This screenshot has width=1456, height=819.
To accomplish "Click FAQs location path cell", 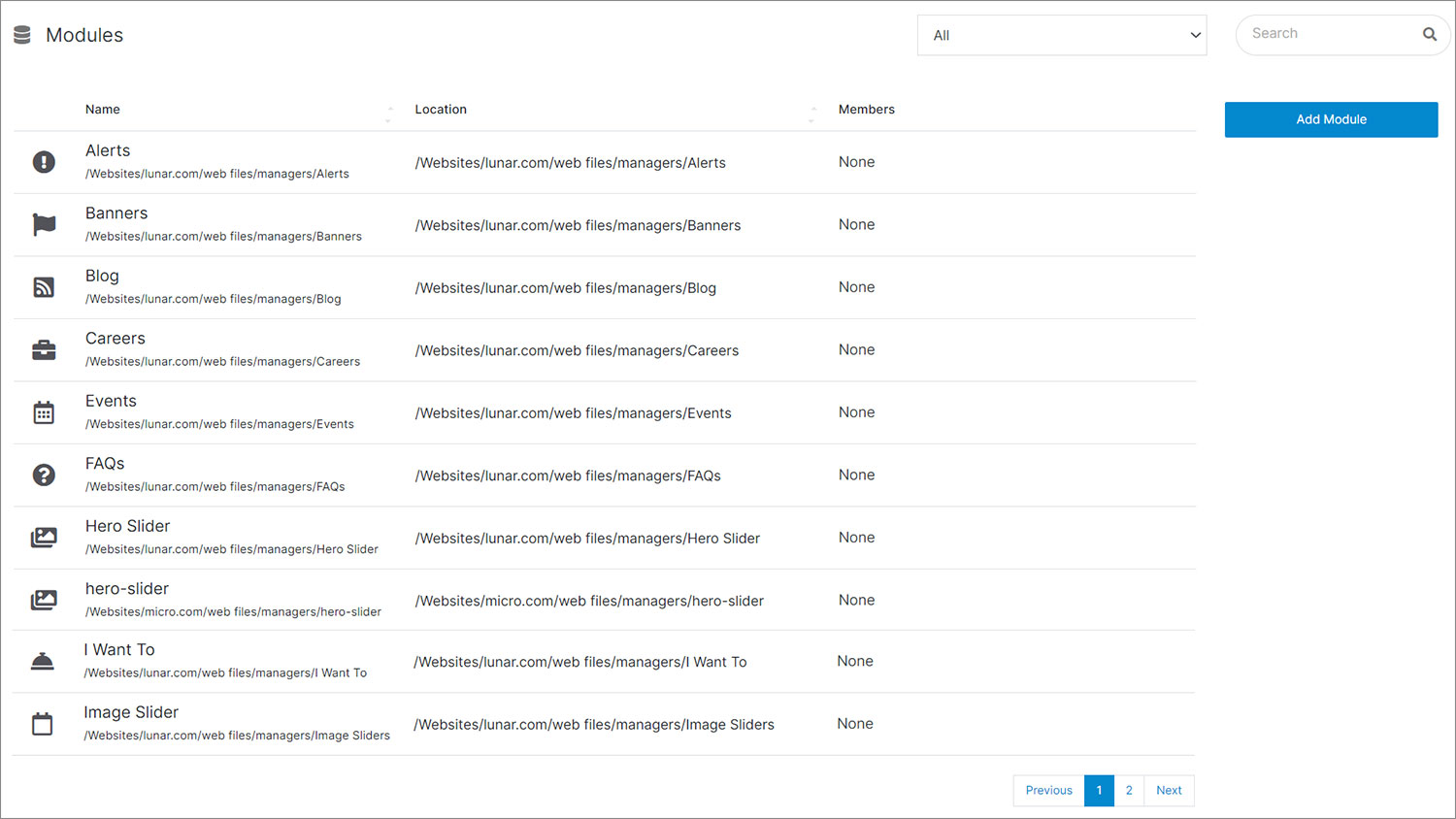I will pos(568,475).
